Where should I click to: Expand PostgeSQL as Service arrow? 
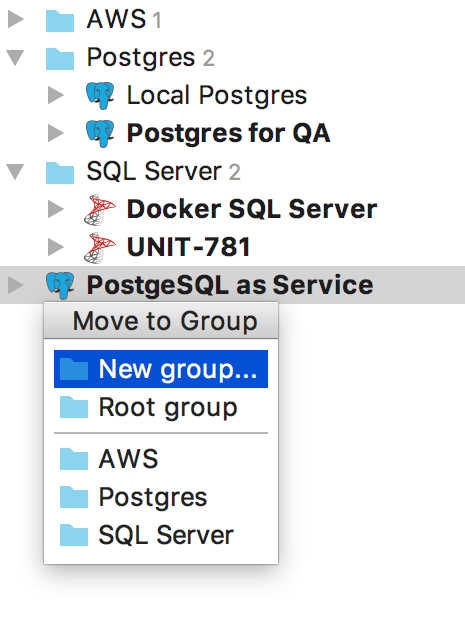tap(16, 285)
